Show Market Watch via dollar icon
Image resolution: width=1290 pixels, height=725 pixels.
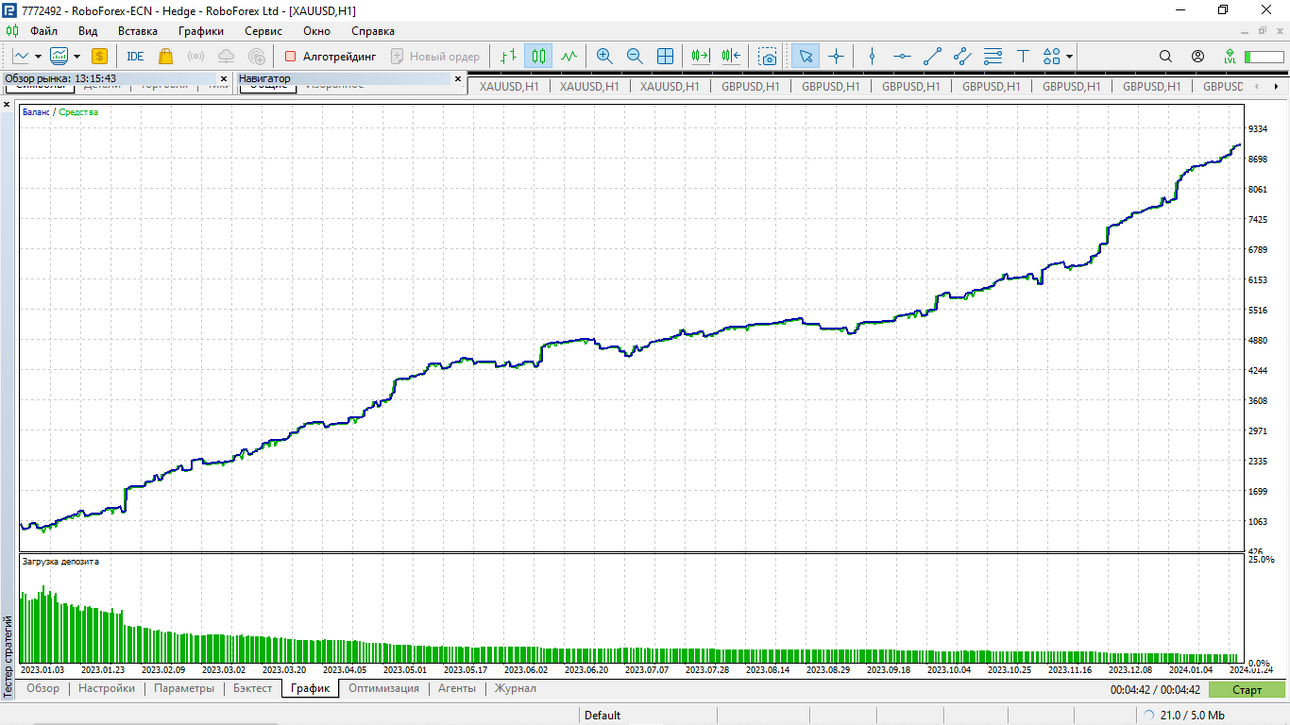pyautogui.click(x=99, y=56)
